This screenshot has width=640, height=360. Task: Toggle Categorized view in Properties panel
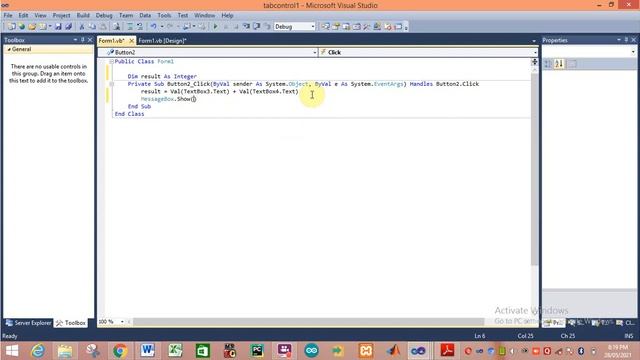pos(548,64)
